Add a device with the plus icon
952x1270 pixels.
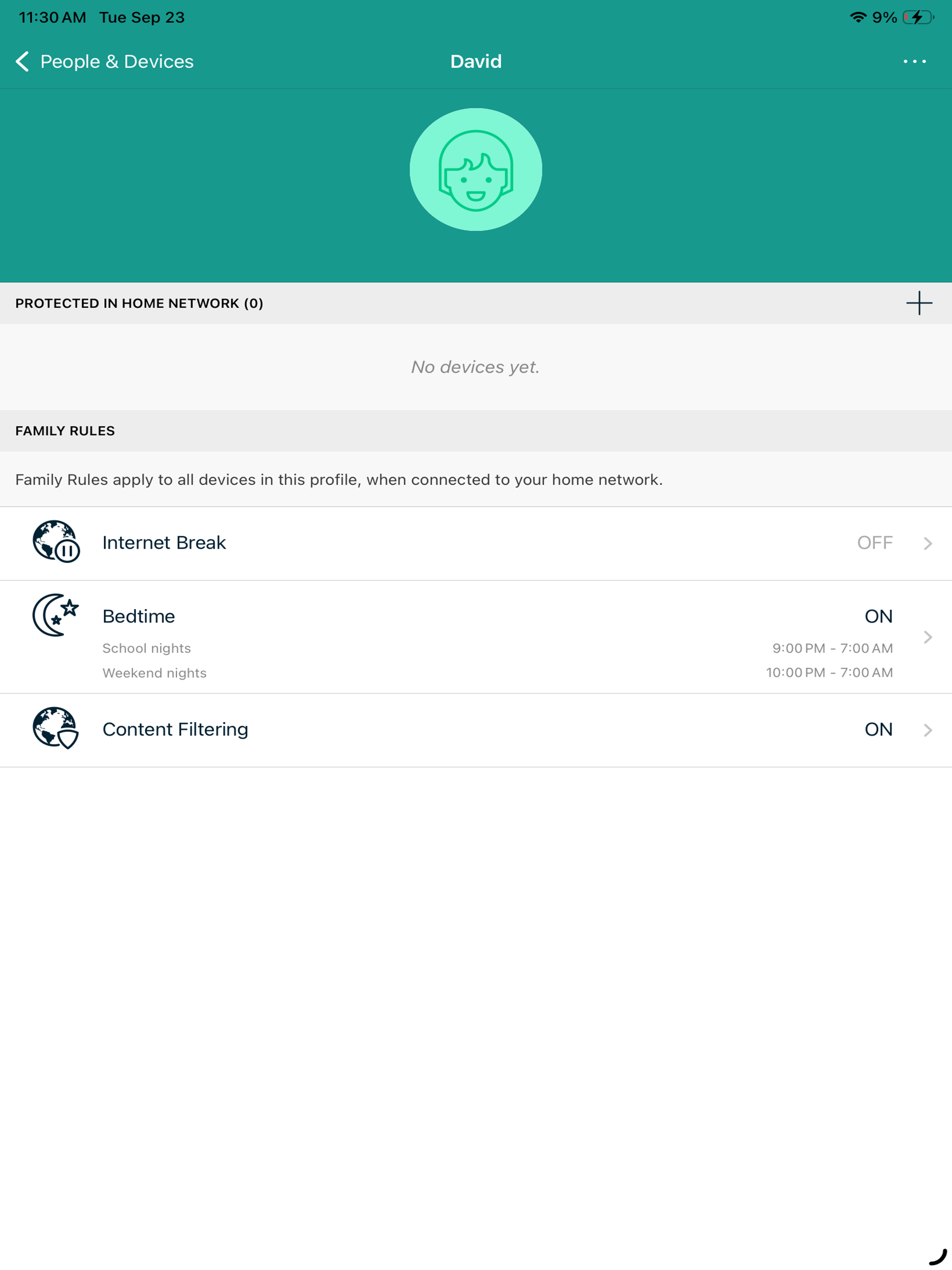tap(919, 303)
